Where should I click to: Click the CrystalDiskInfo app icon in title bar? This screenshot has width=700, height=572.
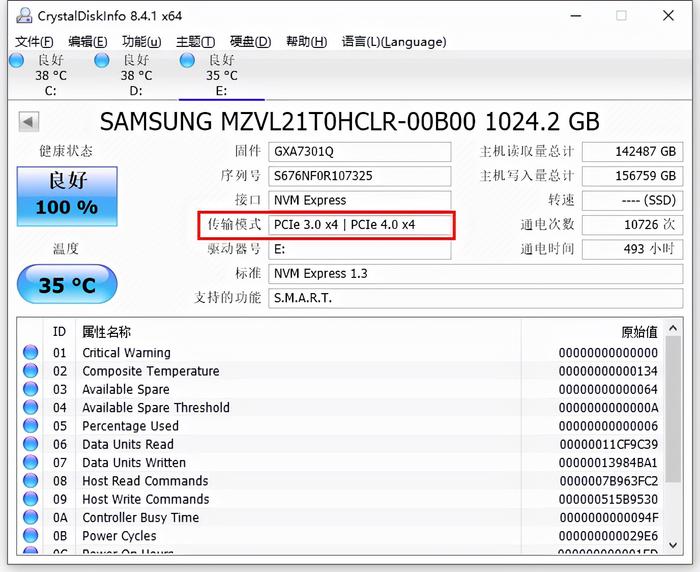tap(24, 16)
